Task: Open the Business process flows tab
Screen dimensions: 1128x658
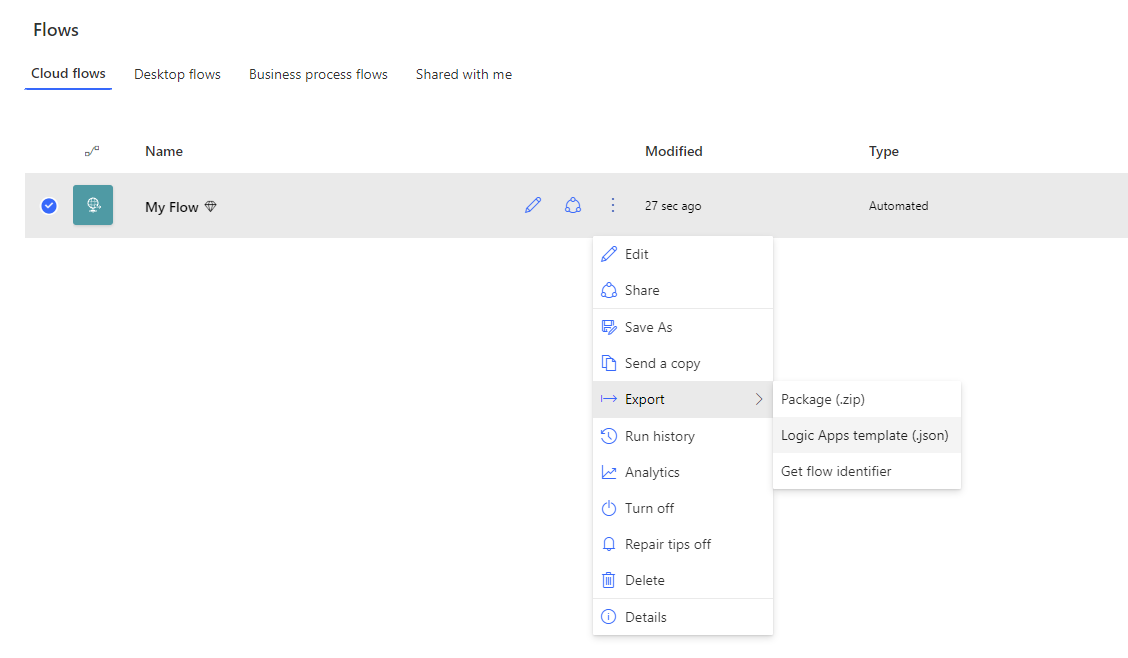Action: point(318,74)
